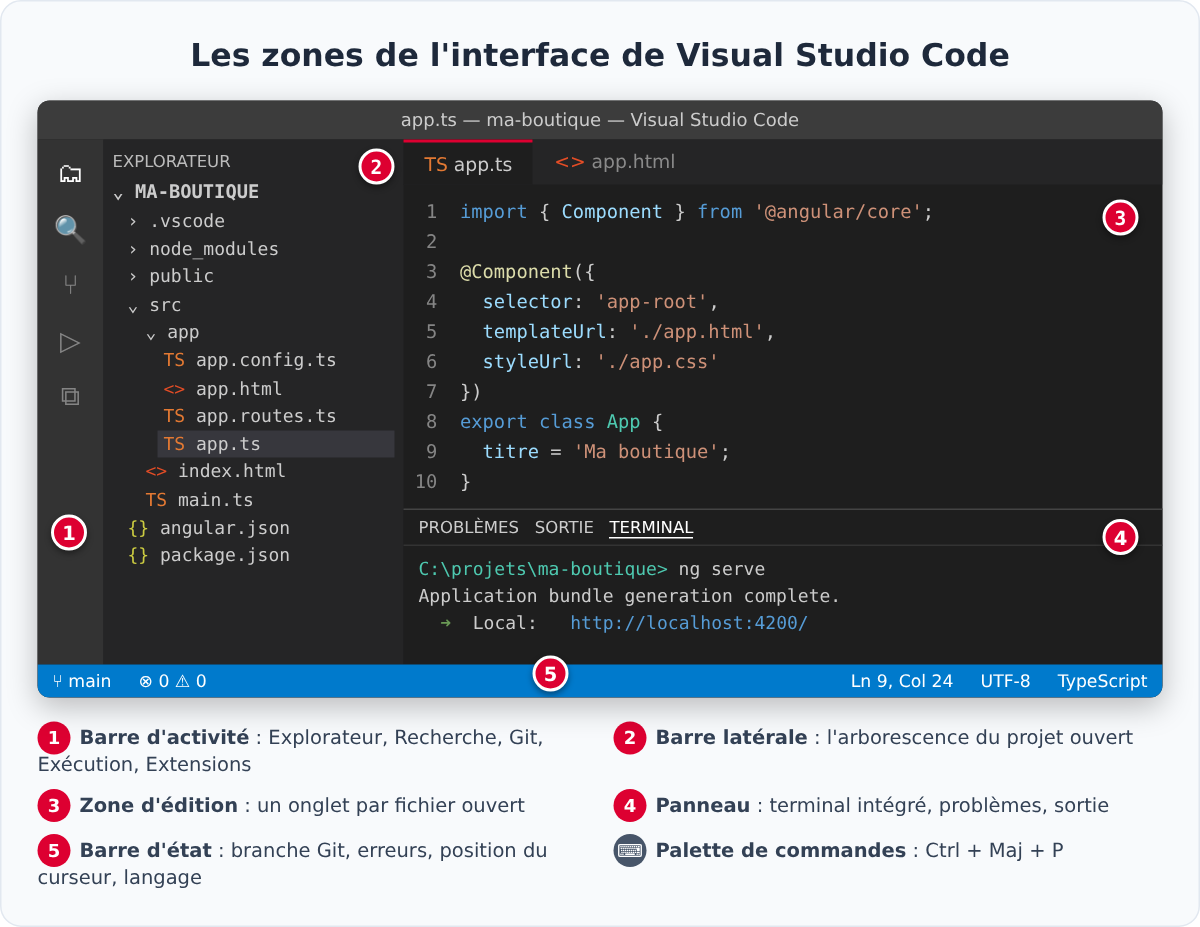Viewport: 1200px width, 927px height.
Task: Open the SORTIE panel tab
Action: click(x=564, y=527)
